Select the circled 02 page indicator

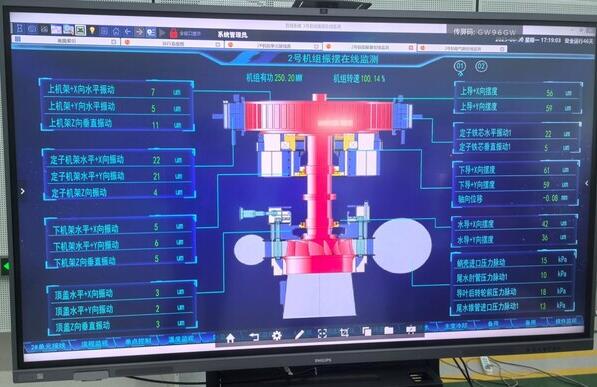(x=481, y=66)
